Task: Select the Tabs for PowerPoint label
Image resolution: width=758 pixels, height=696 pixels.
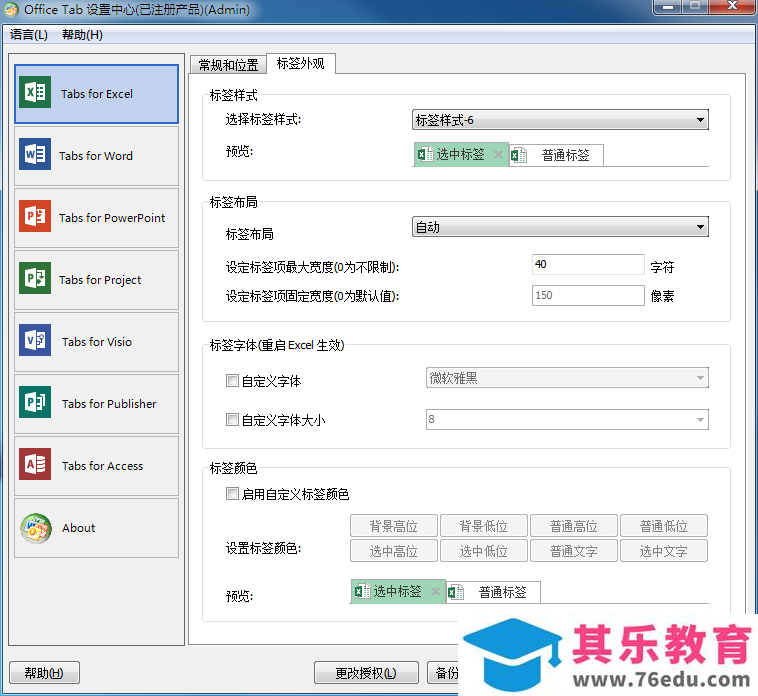Action: click(x=112, y=218)
